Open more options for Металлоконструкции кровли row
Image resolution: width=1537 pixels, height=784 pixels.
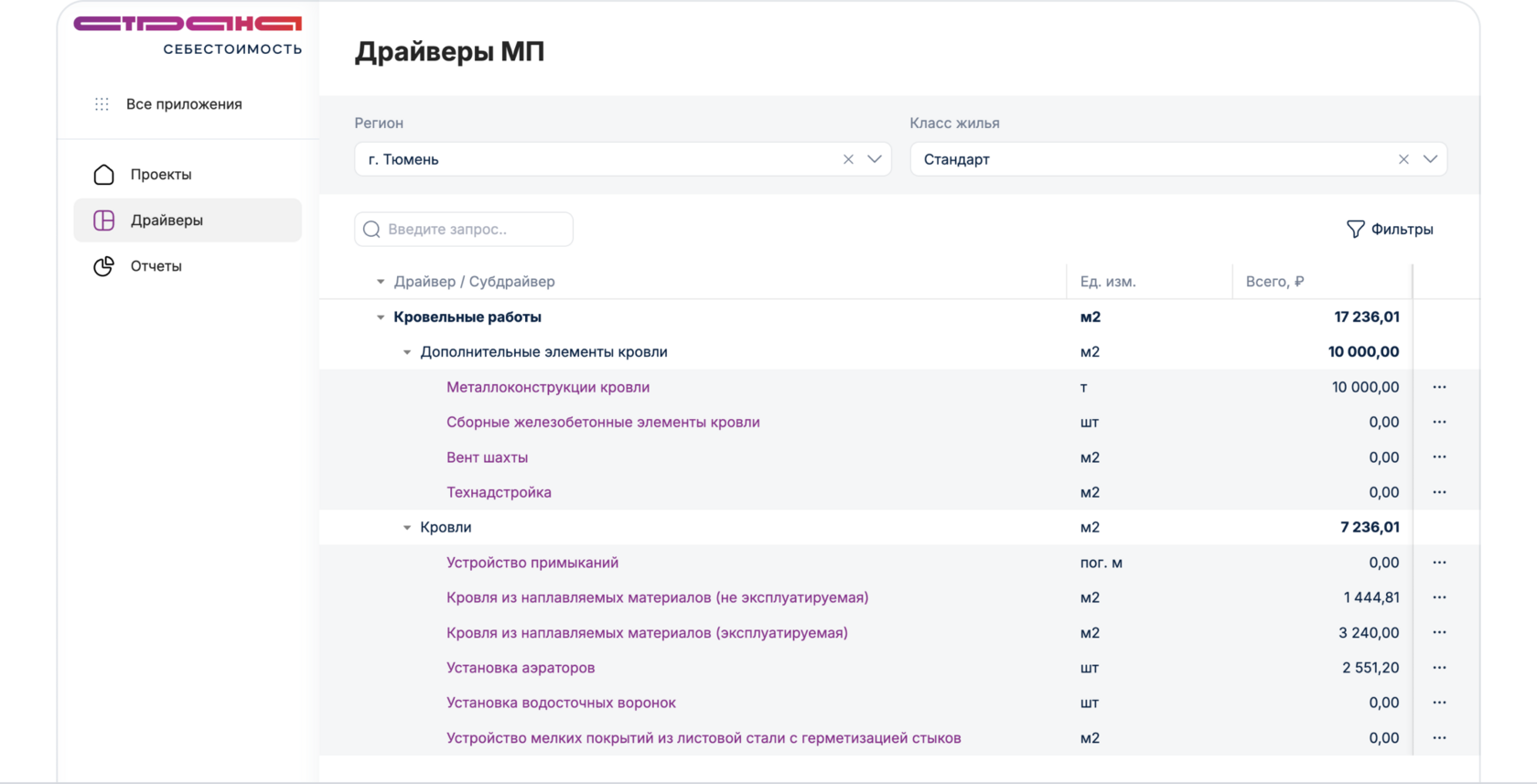point(1439,387)
